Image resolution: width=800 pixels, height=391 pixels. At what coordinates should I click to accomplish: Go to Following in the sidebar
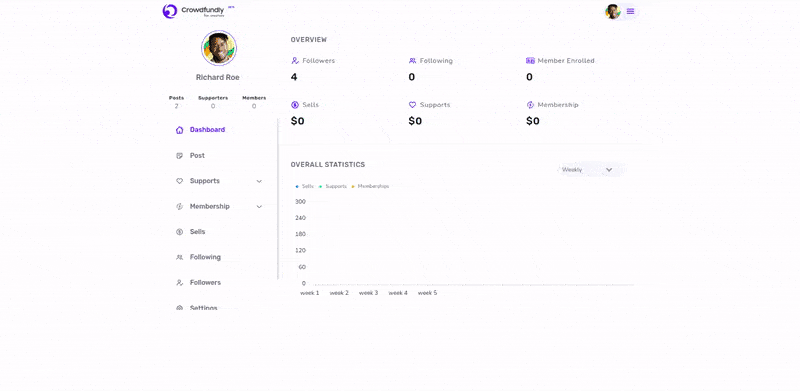(205, 257)
